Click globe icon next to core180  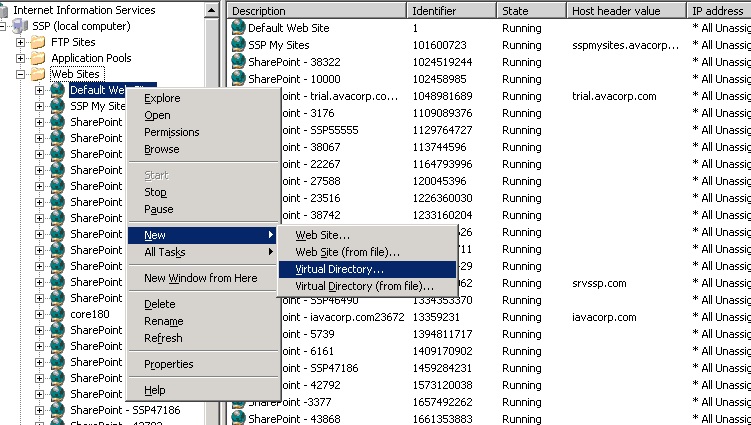pos(57,314)
